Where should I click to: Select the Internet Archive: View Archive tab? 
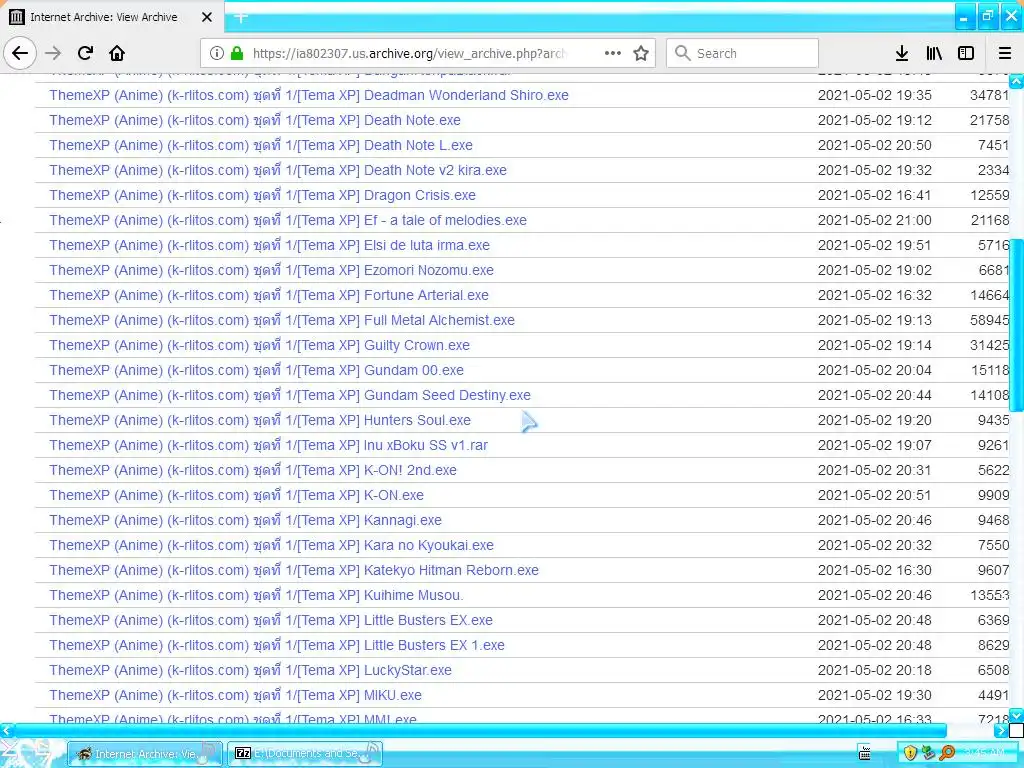tap(112, 17)
